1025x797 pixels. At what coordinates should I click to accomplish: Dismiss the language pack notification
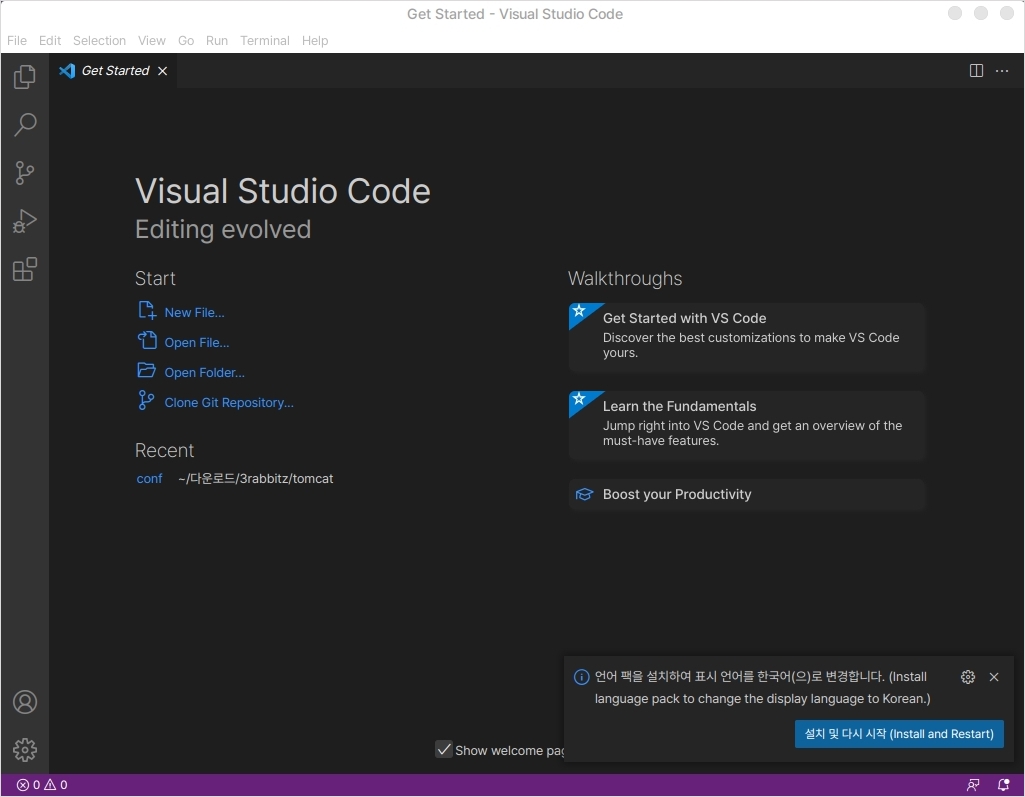tap(994, 677)
